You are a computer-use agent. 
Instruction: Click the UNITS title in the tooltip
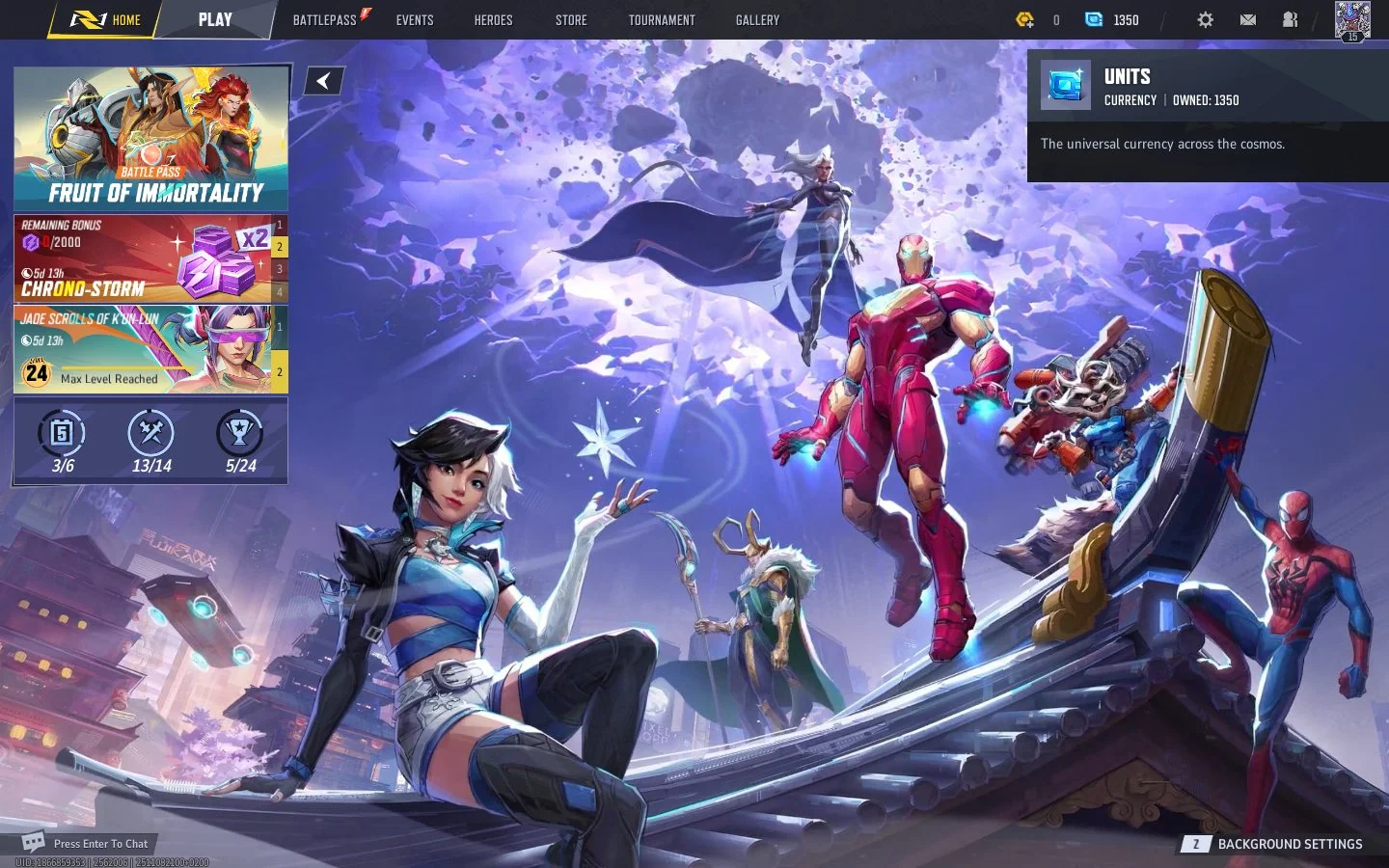[1127, 76]
